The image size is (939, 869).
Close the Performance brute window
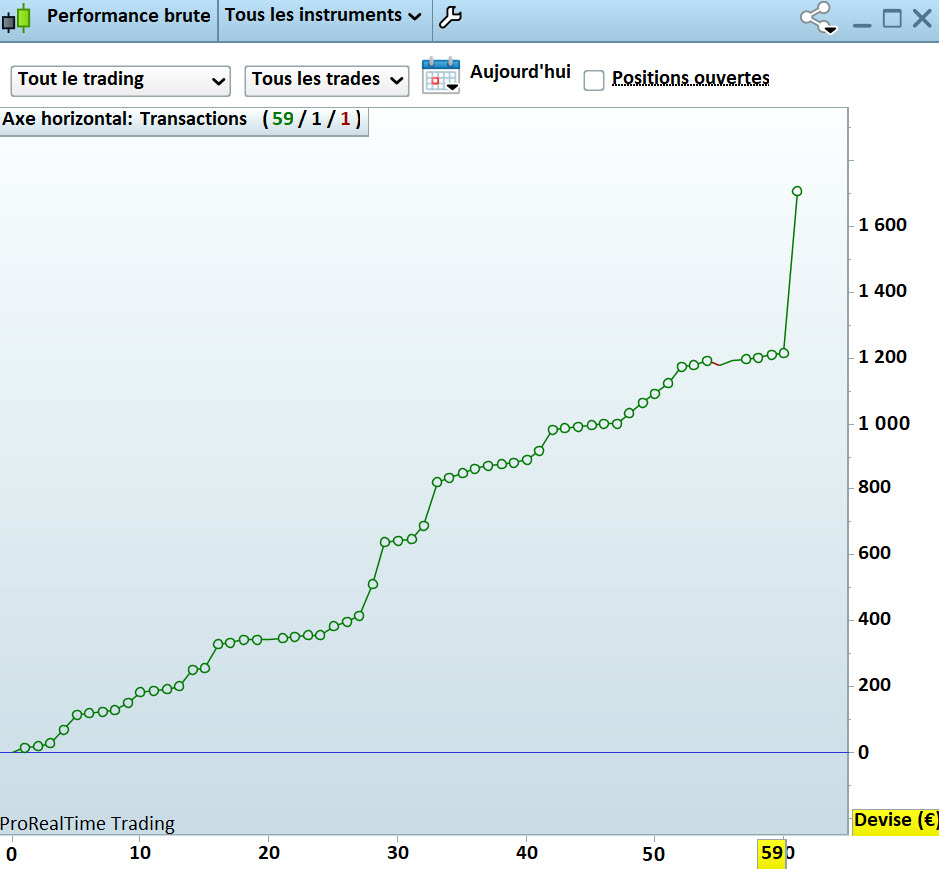point(922,19)
